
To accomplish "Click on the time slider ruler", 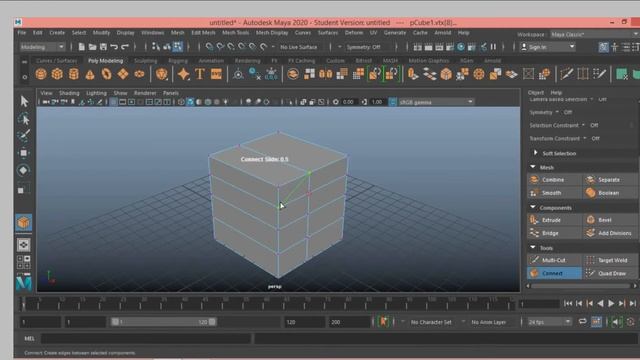I will (x=267, y=303).
